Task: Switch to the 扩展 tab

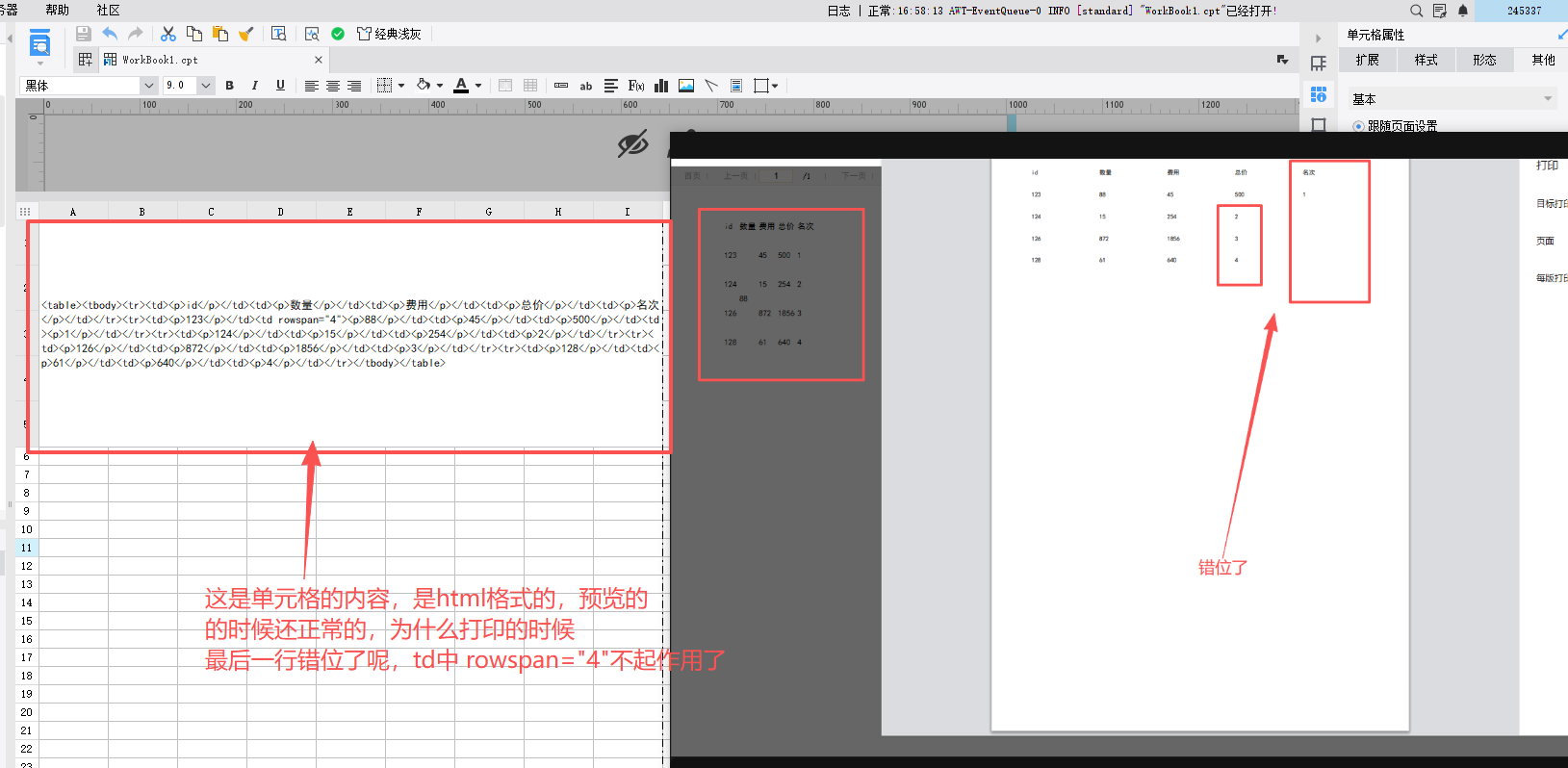Action: [x=1367, y=60]
